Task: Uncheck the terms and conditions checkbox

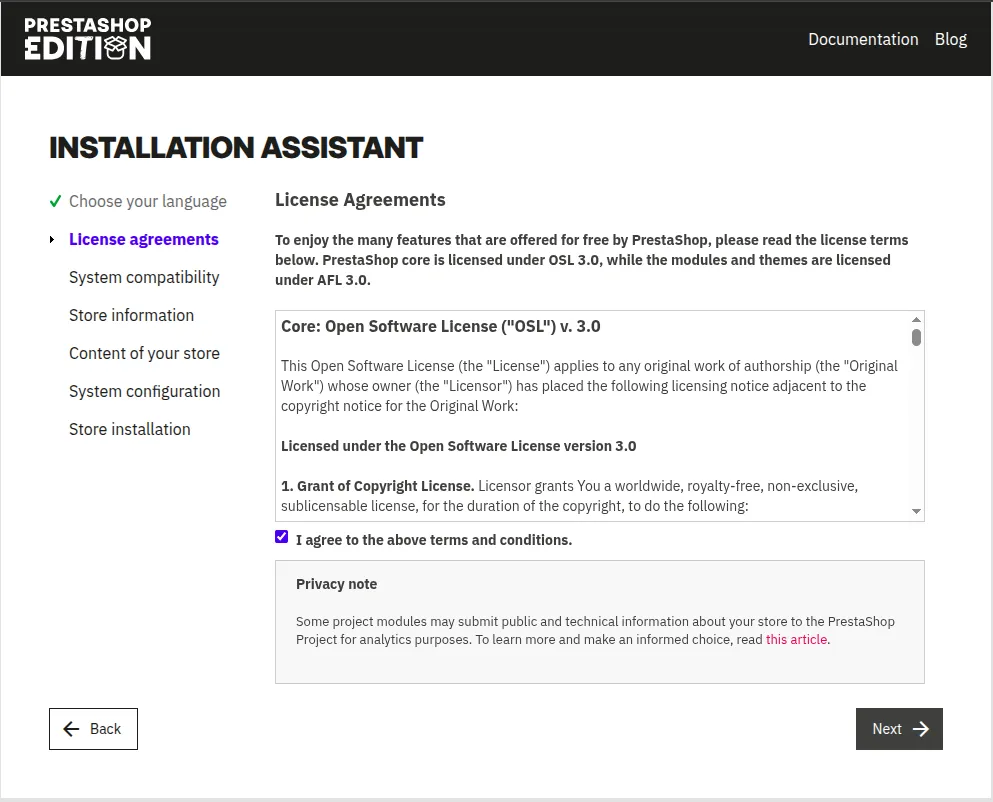Action: click(x=282, y=537)
